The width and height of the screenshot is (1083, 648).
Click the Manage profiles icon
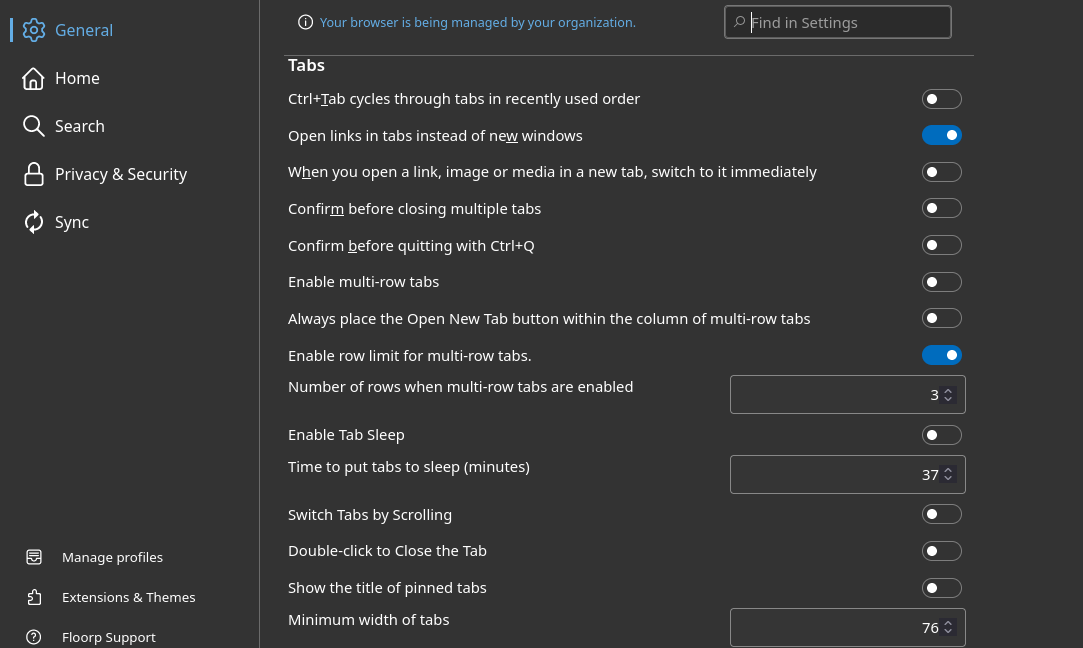(x=34, y=557)
